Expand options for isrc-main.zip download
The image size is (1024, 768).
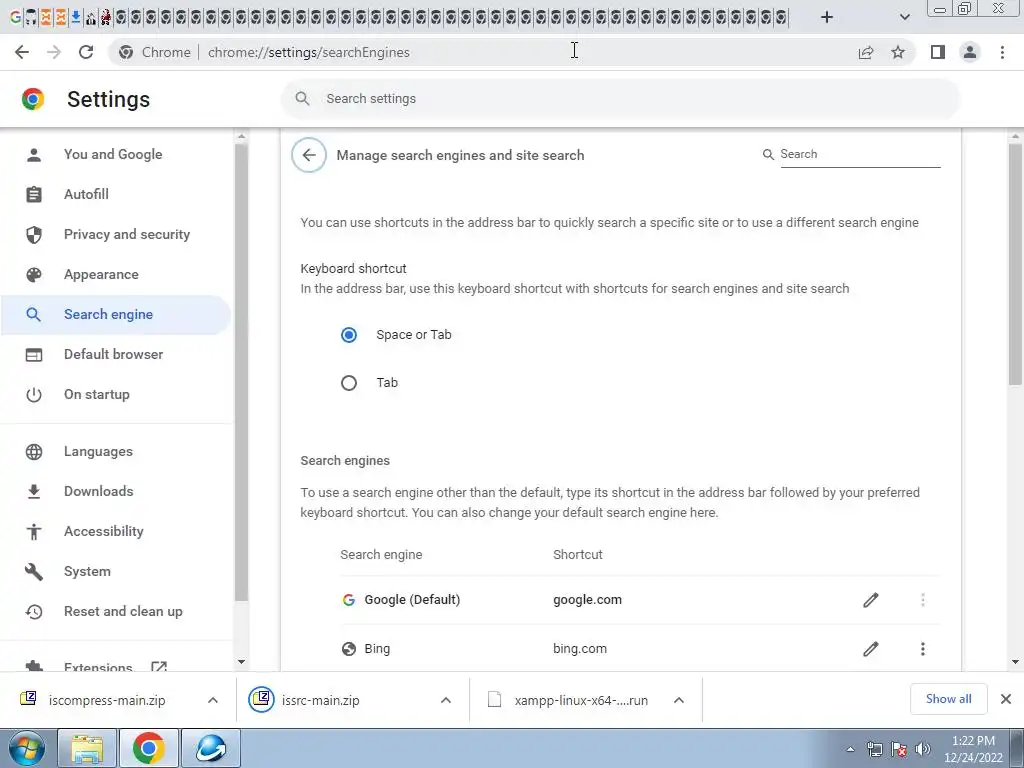click(446, 700)
